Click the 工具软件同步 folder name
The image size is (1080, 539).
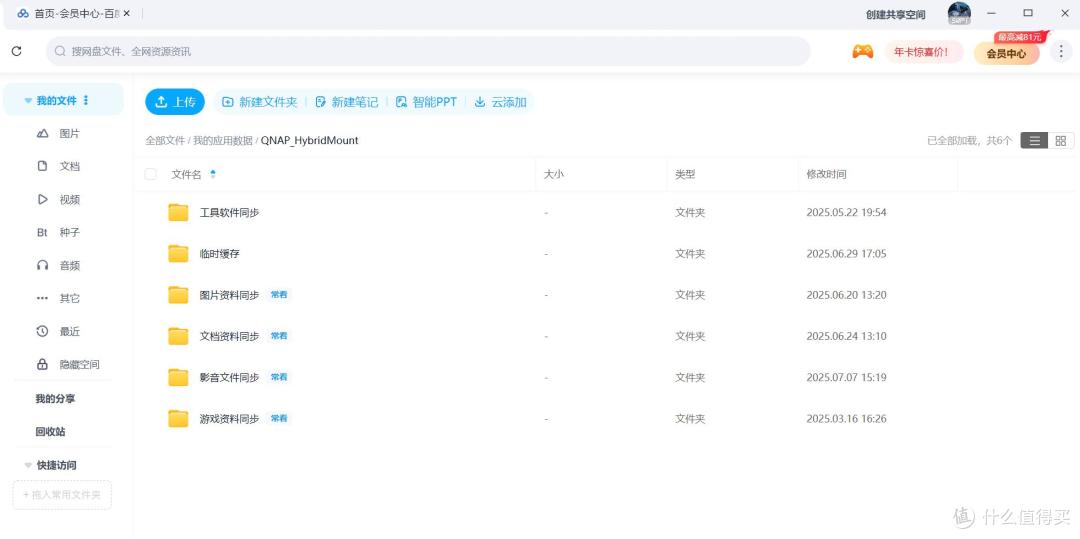tap(229, 213)
